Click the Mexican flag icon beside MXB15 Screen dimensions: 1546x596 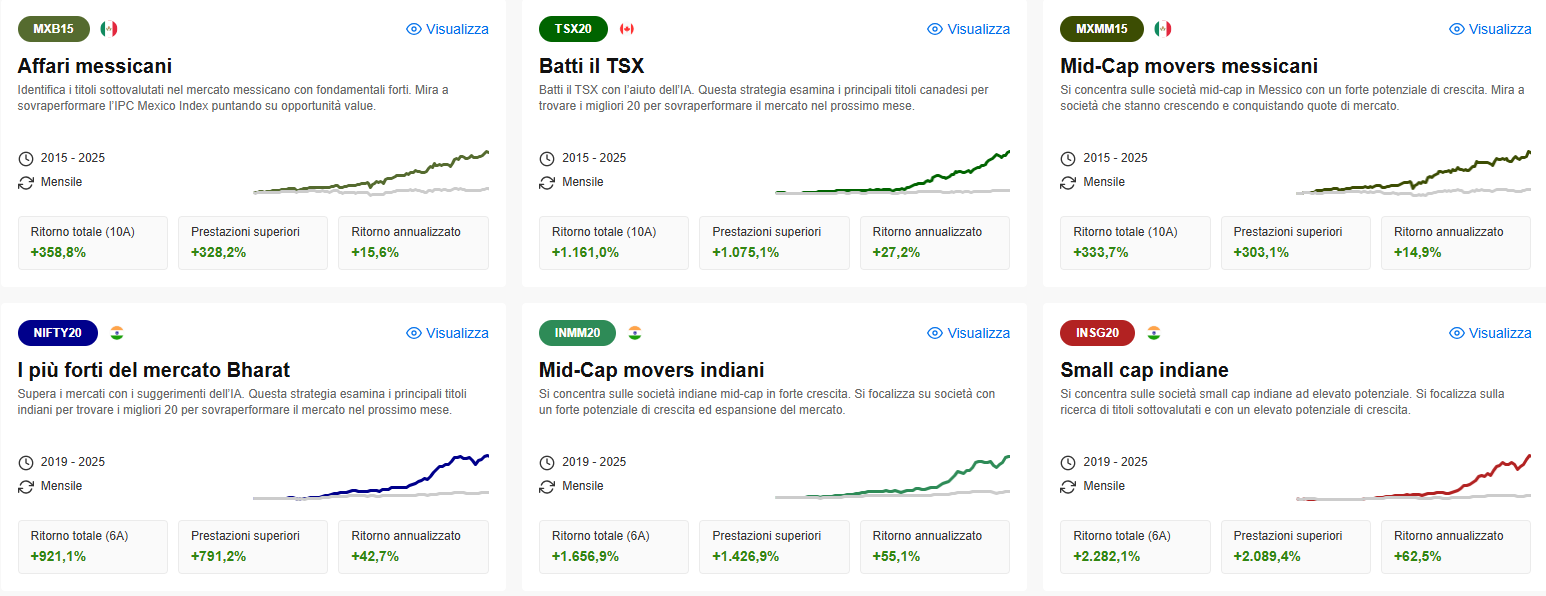(109, 29)
